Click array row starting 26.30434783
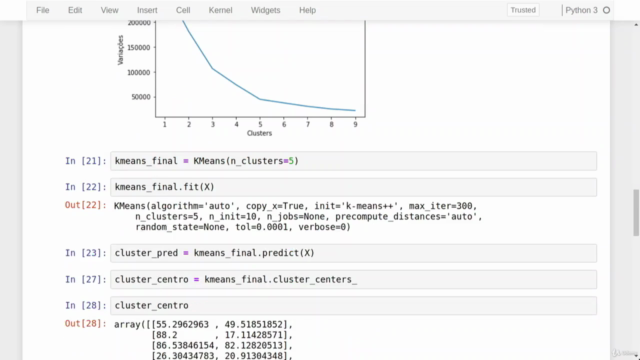The width and height of the screenshot is (640, 360). click(x=222, y=356)
